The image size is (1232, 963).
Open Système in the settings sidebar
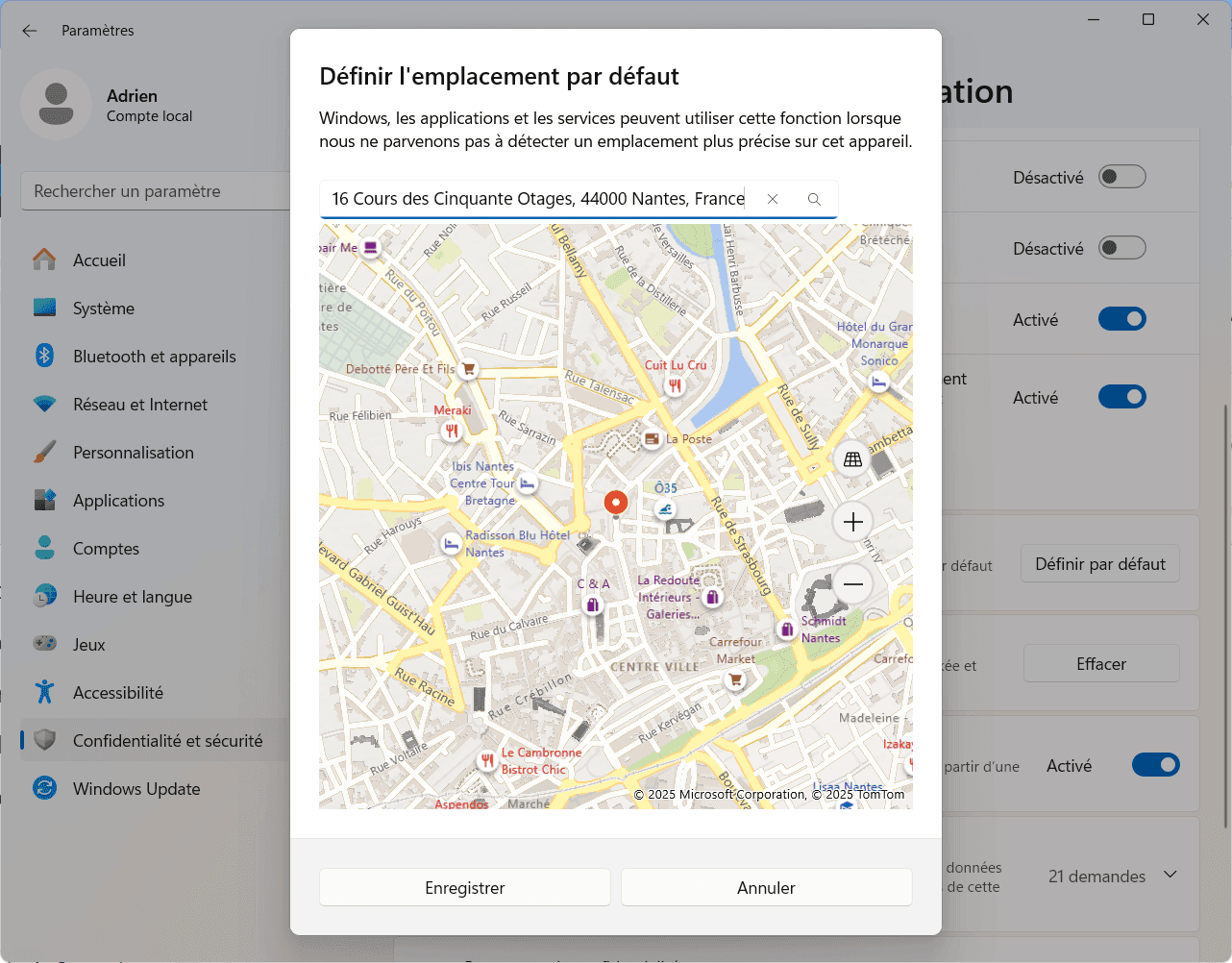pyautogui.click(x=154, y=309)
